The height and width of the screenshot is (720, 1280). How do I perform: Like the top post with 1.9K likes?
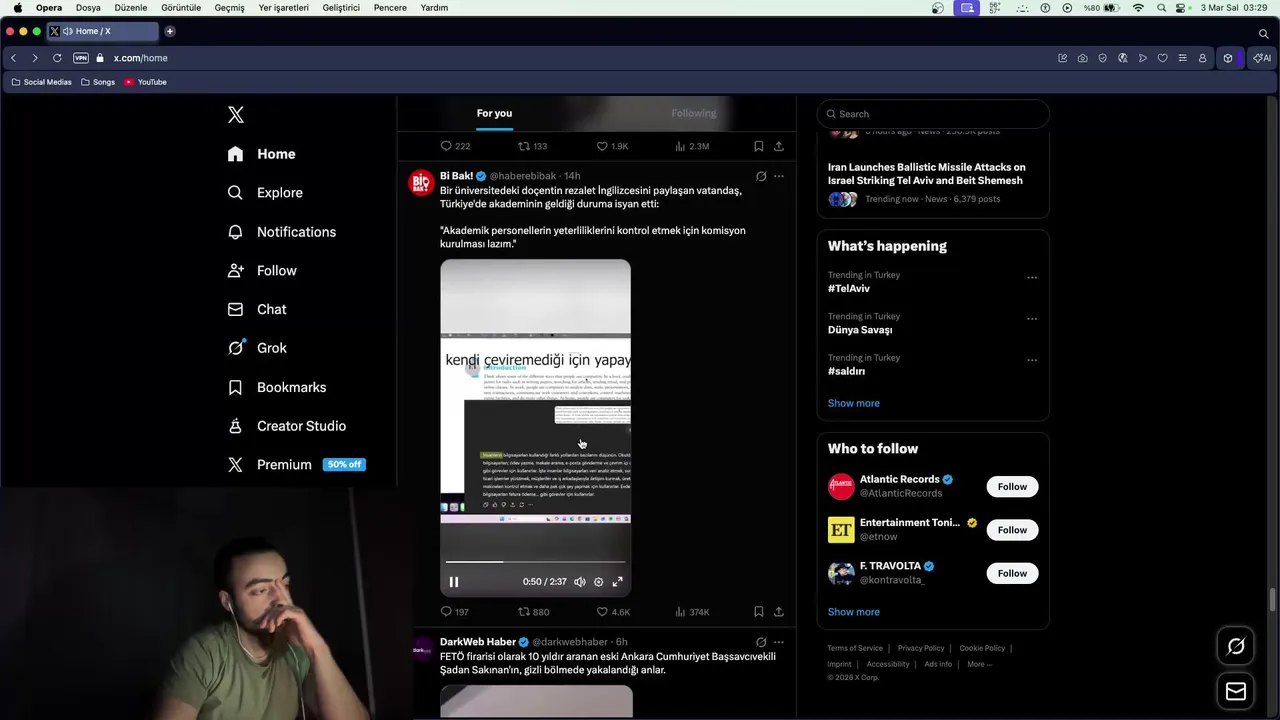click(612, 146)
